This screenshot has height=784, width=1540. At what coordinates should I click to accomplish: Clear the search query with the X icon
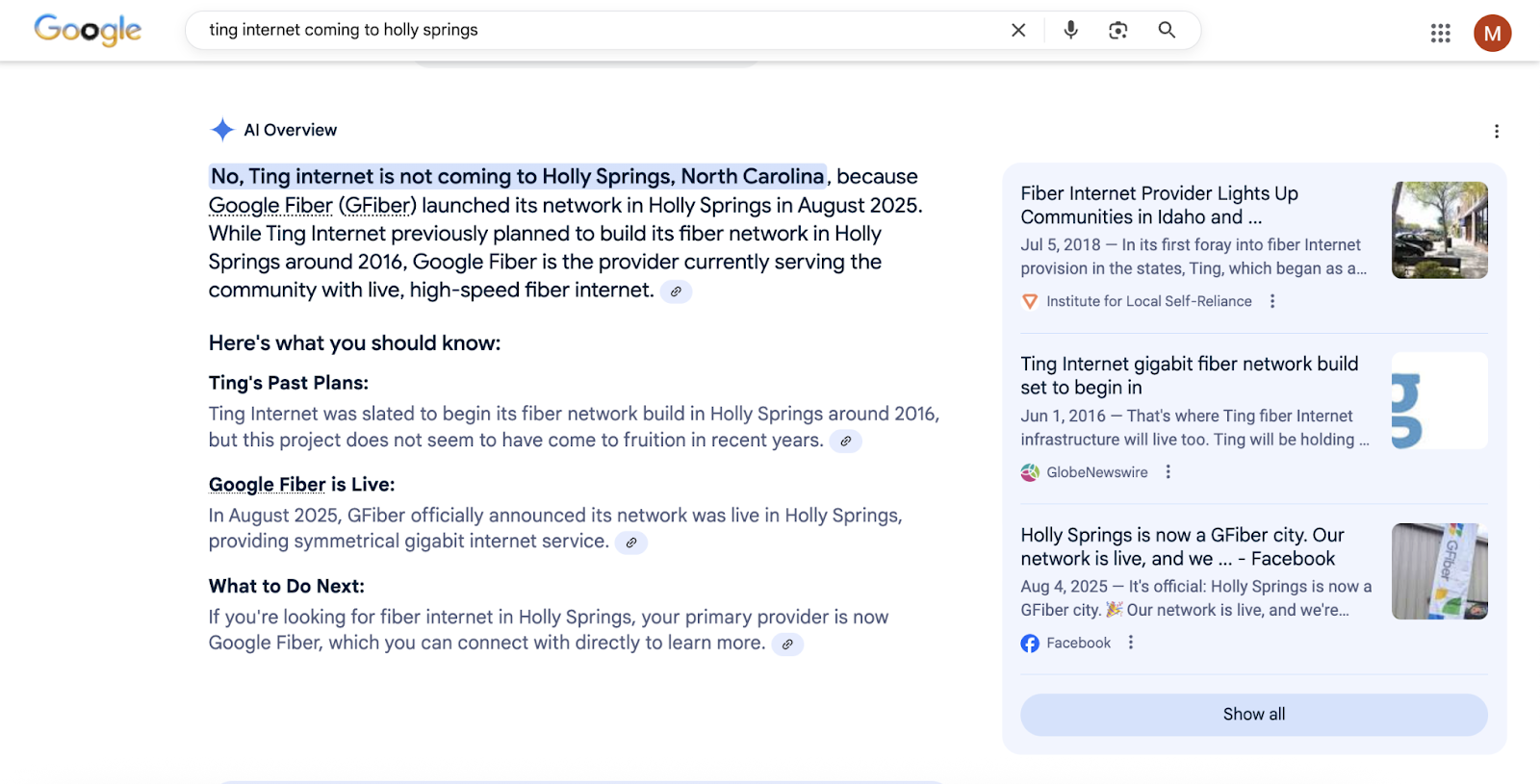pos(1017,30)
